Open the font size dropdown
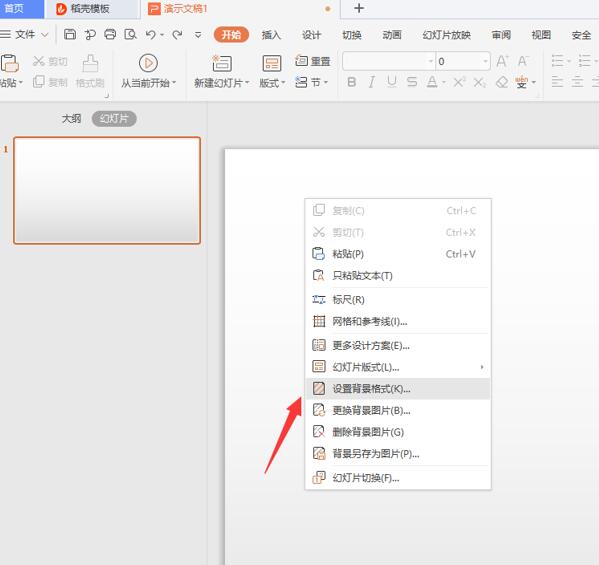Viewport: 599px width, 565px height. (x=485, y=61)
